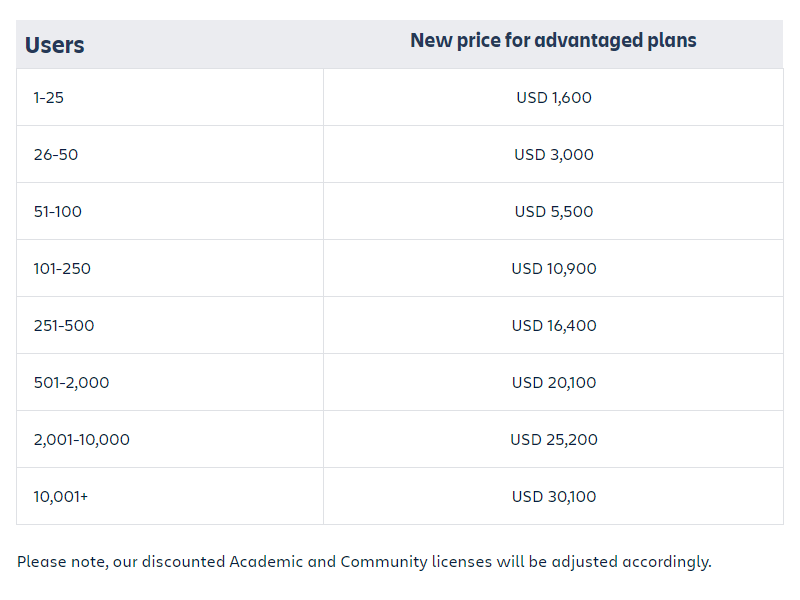
Task: Select the USD 20,100 price cell
Action: [x=554, y=383]
